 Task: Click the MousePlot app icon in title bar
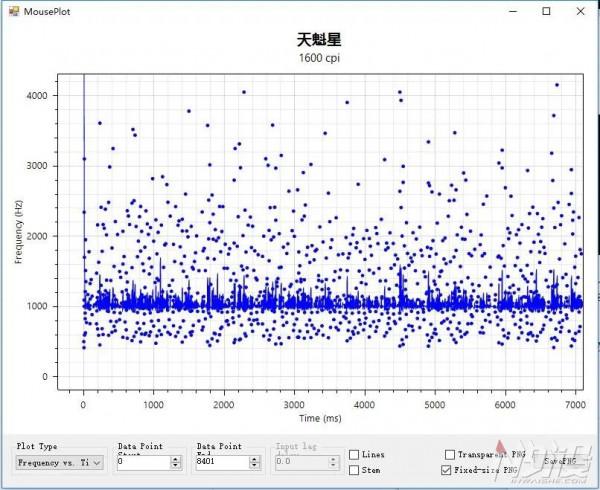[x=14, y=11]
